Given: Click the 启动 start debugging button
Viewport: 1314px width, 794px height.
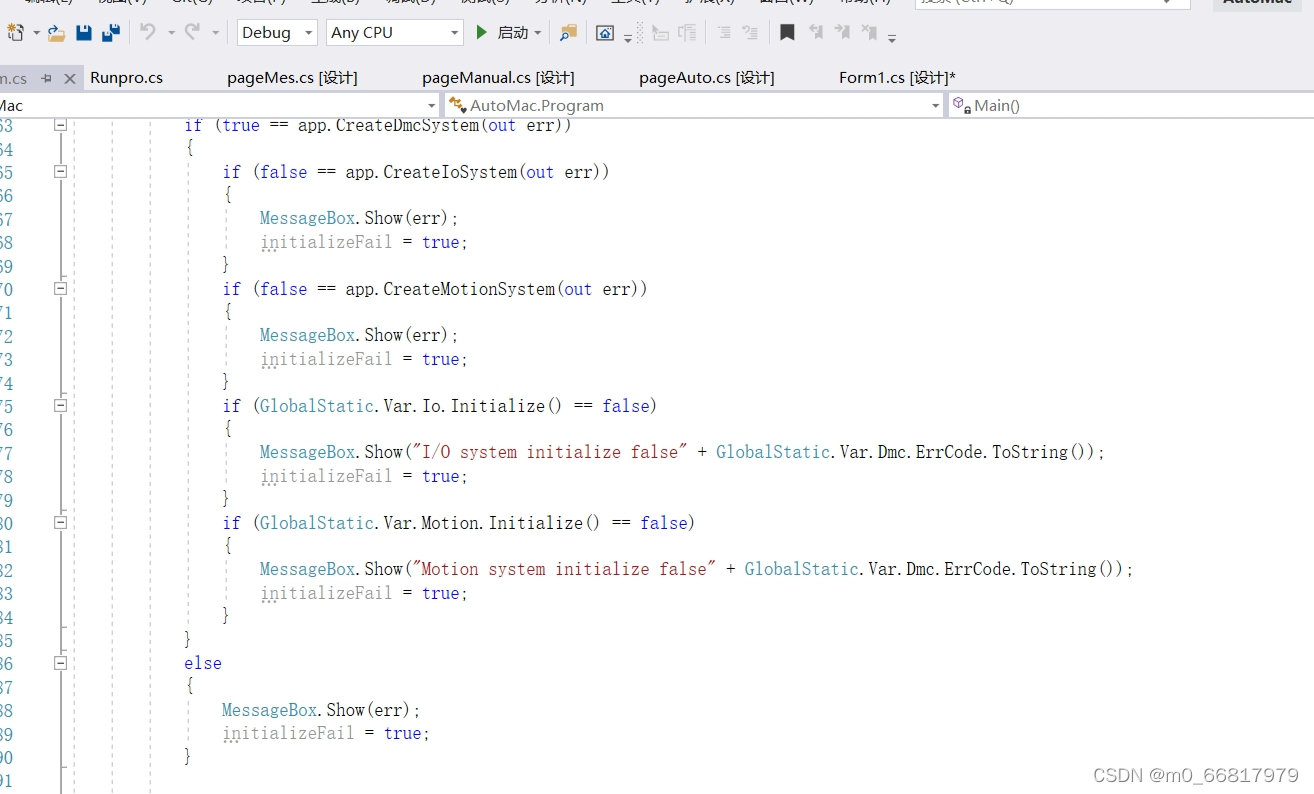Looking at the screenshot, I should coord(503,33).
